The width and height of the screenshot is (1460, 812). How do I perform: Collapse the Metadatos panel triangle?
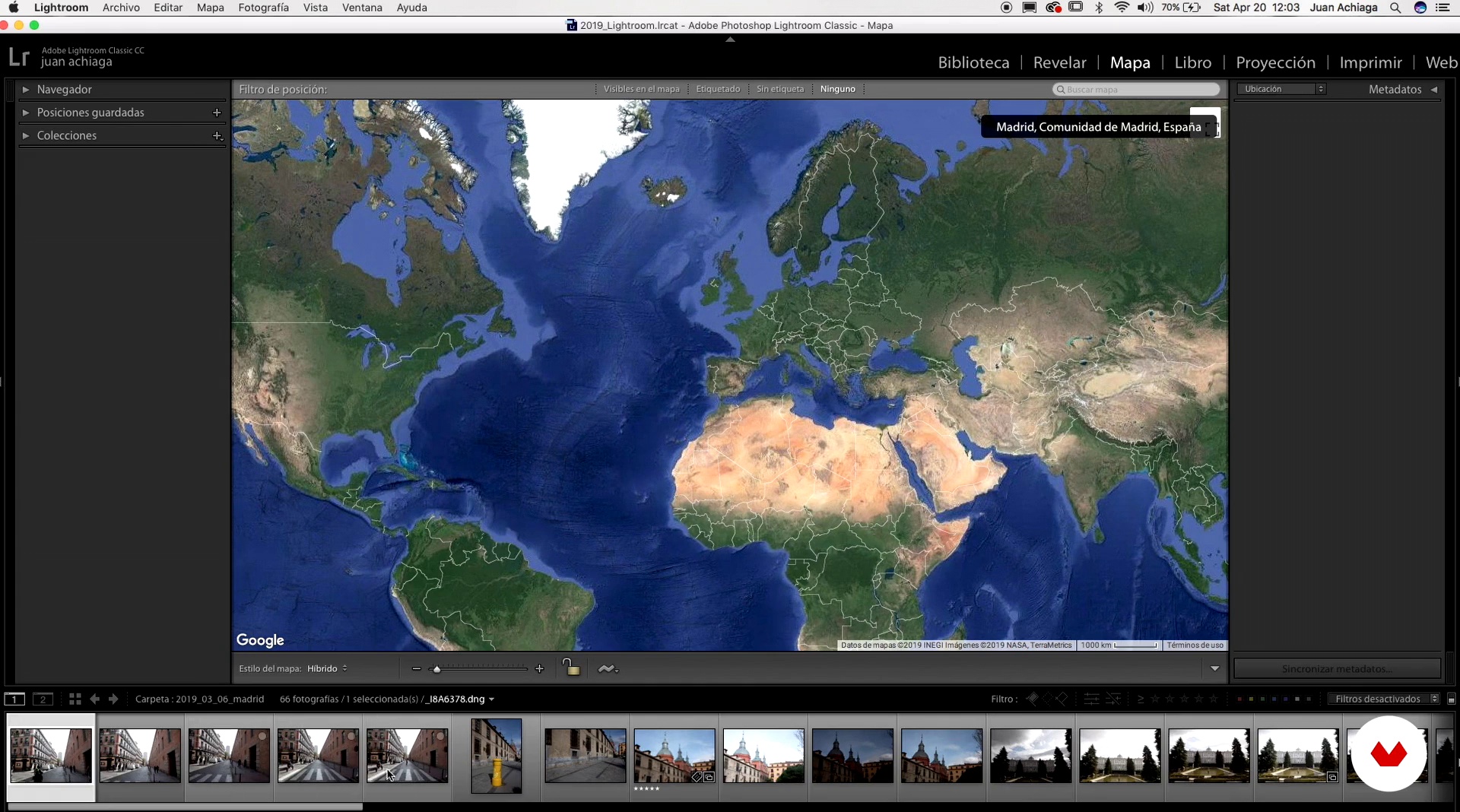tap(1434, 90)
